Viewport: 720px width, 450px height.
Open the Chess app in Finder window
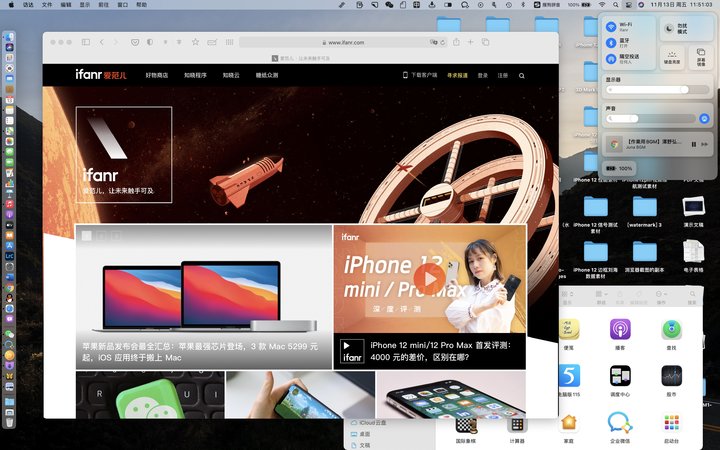[466, 425]
